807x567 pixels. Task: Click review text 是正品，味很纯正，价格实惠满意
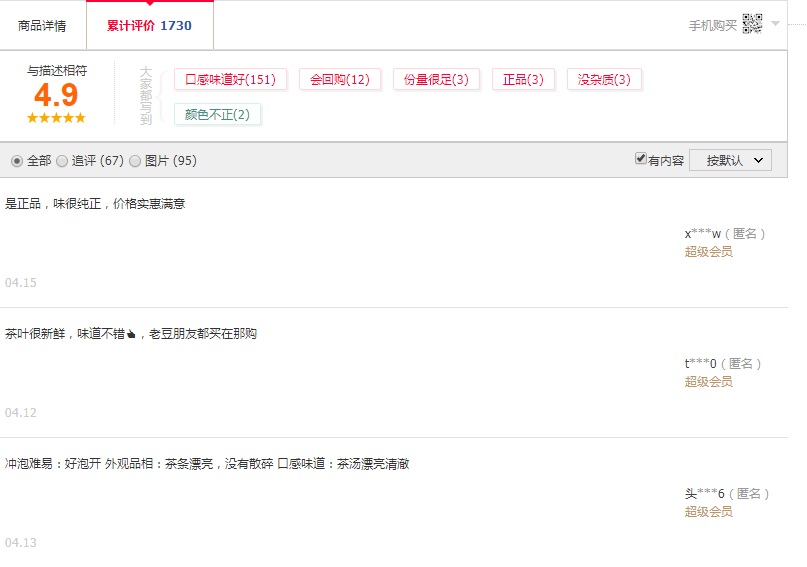[95, 204]
